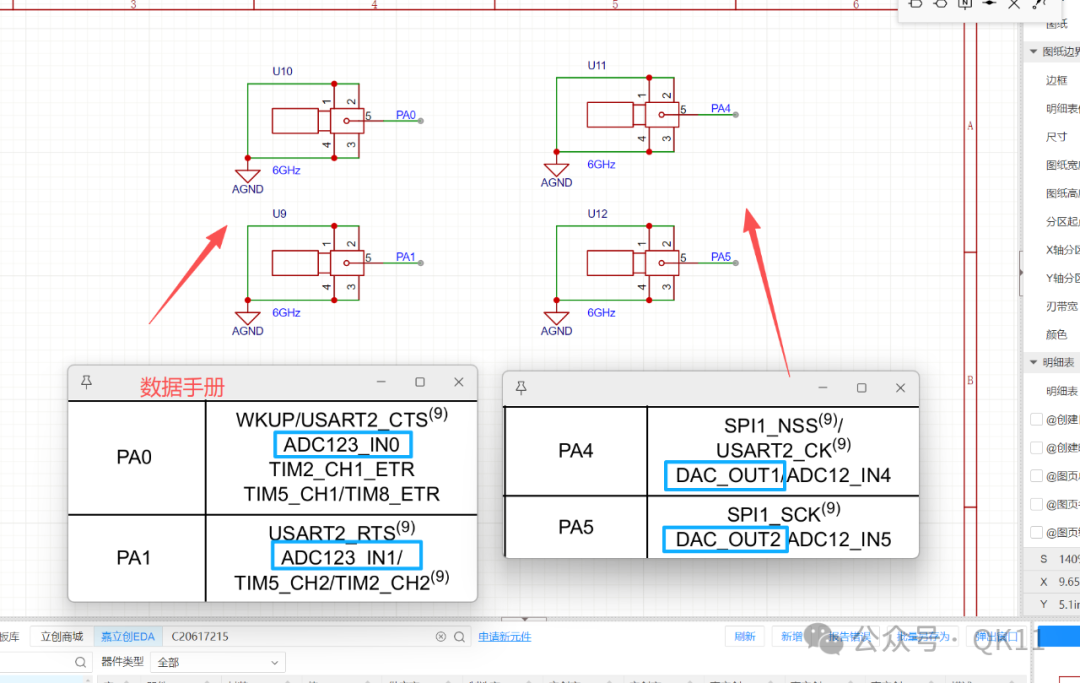This screenshot has width=1080, height=683.
Task: Select the U9 connector symbol in schematic
Action: pos(317,263)
